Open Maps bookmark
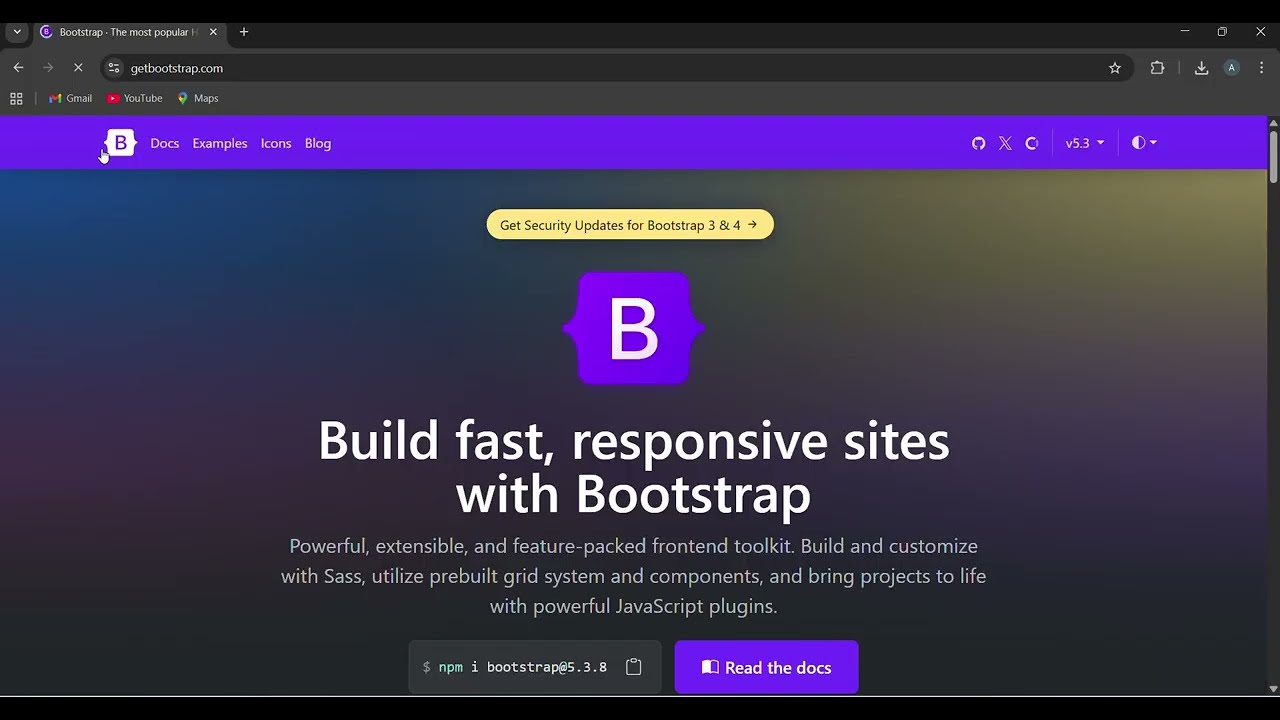This screenshot has width=1280, height=720. 198,98
